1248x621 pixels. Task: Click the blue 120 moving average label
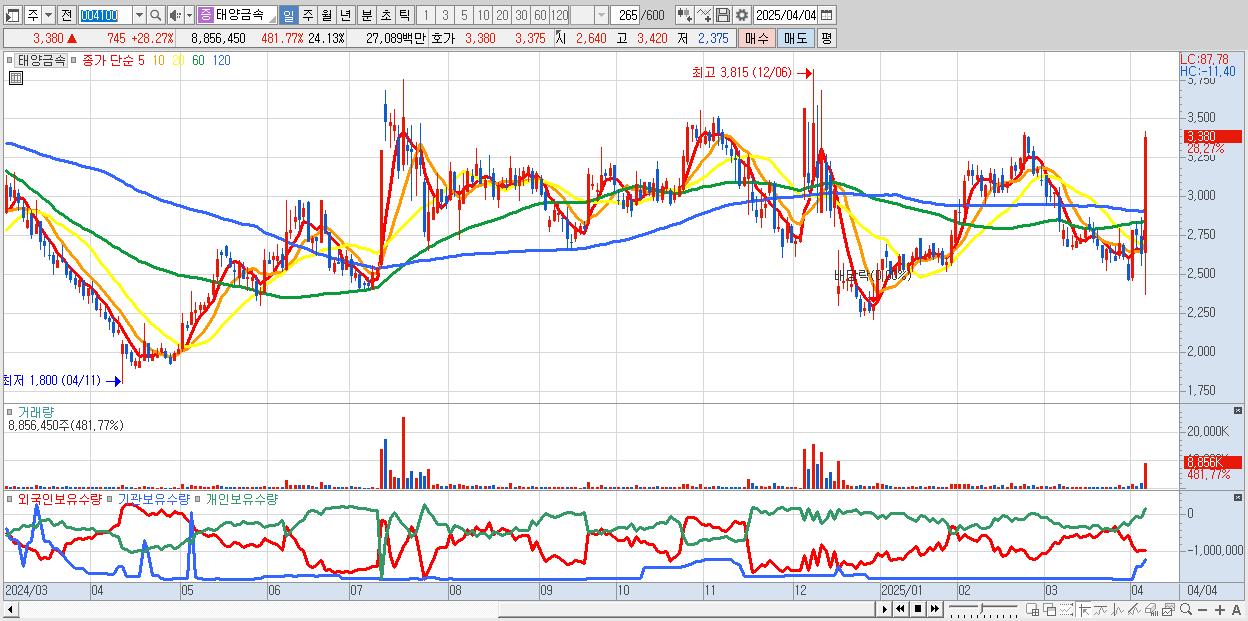click(x=222, y=60)
